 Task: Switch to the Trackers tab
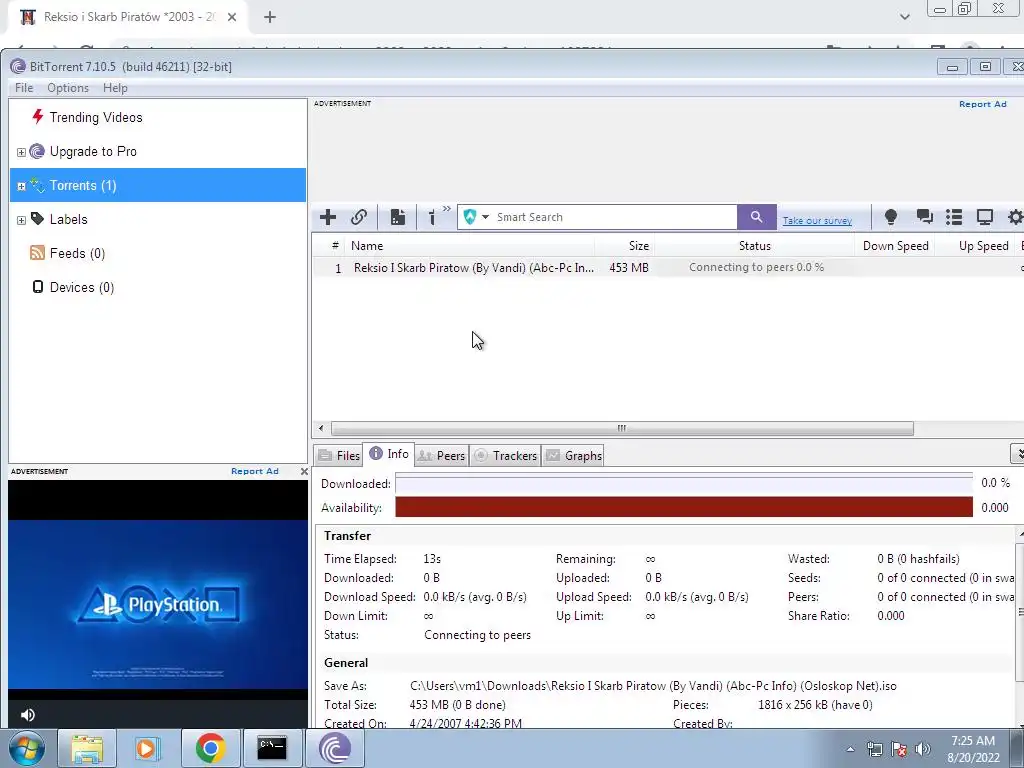504,456
